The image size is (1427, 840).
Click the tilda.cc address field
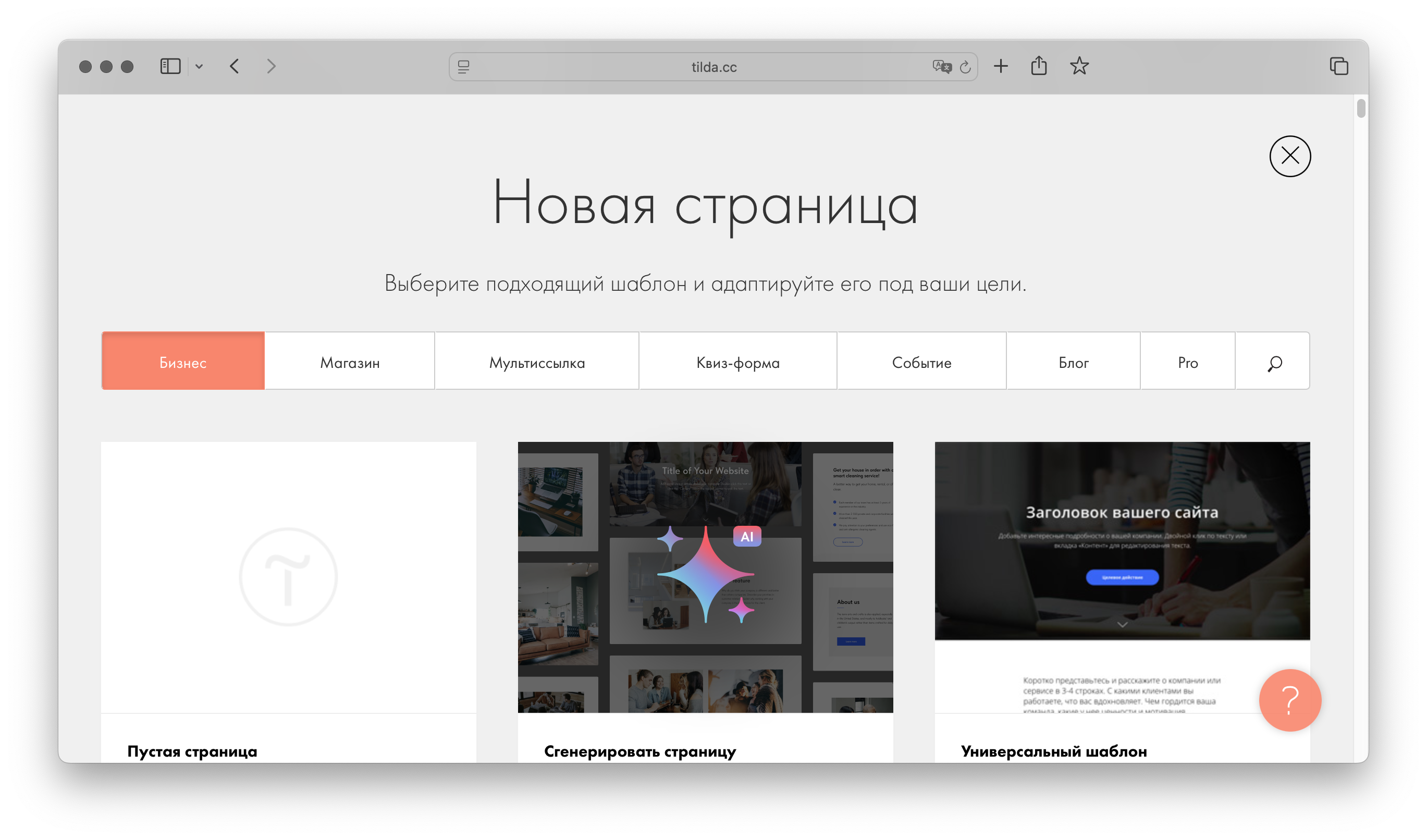point(713,67)
